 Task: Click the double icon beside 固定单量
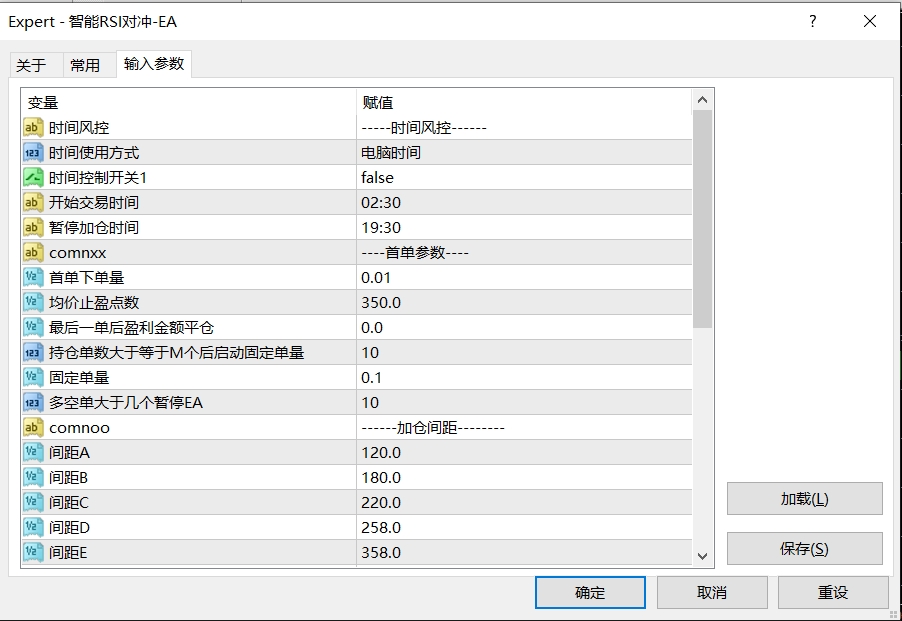[x=33, y=378]
